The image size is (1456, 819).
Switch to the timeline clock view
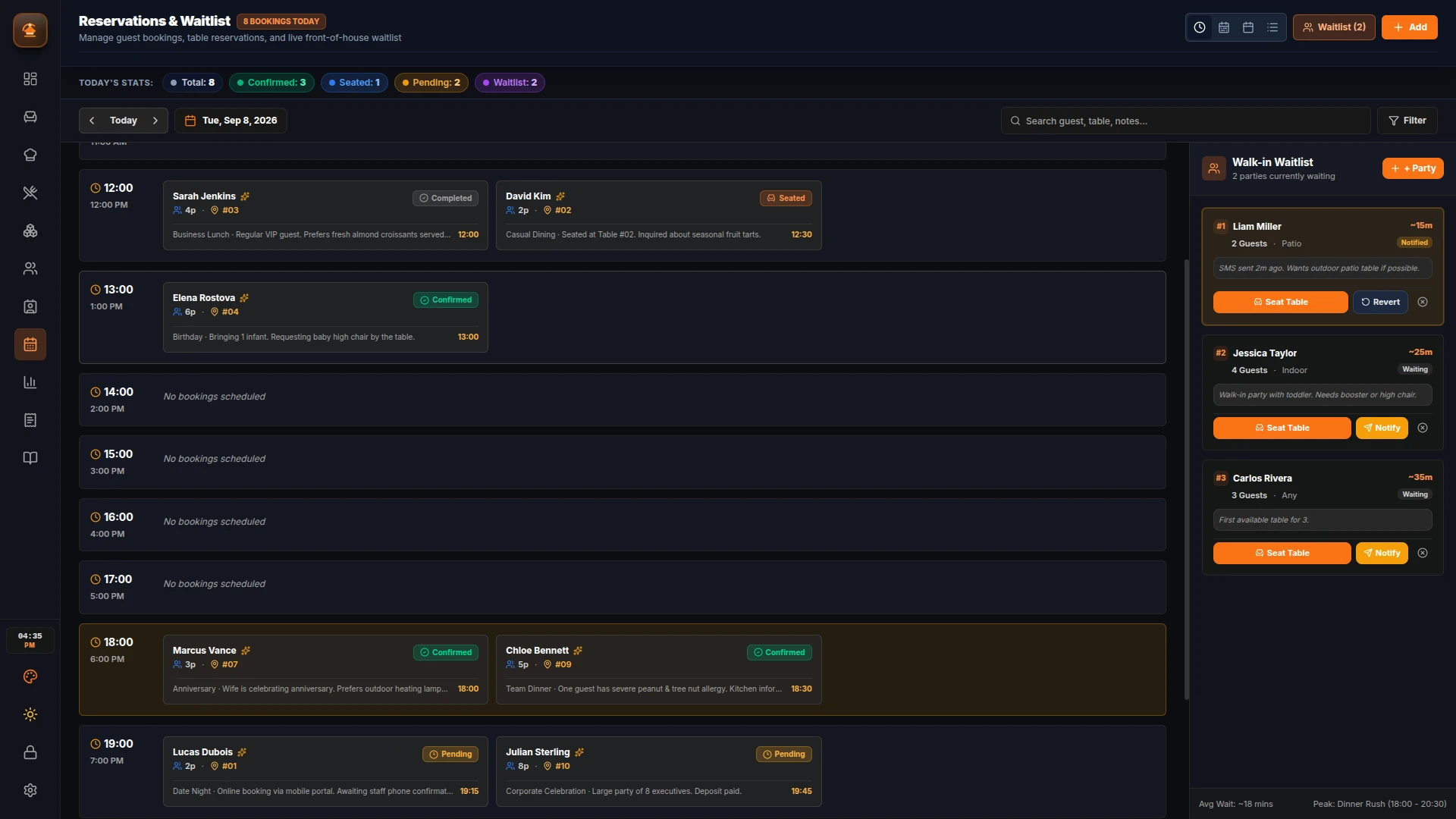point(1200,27)
